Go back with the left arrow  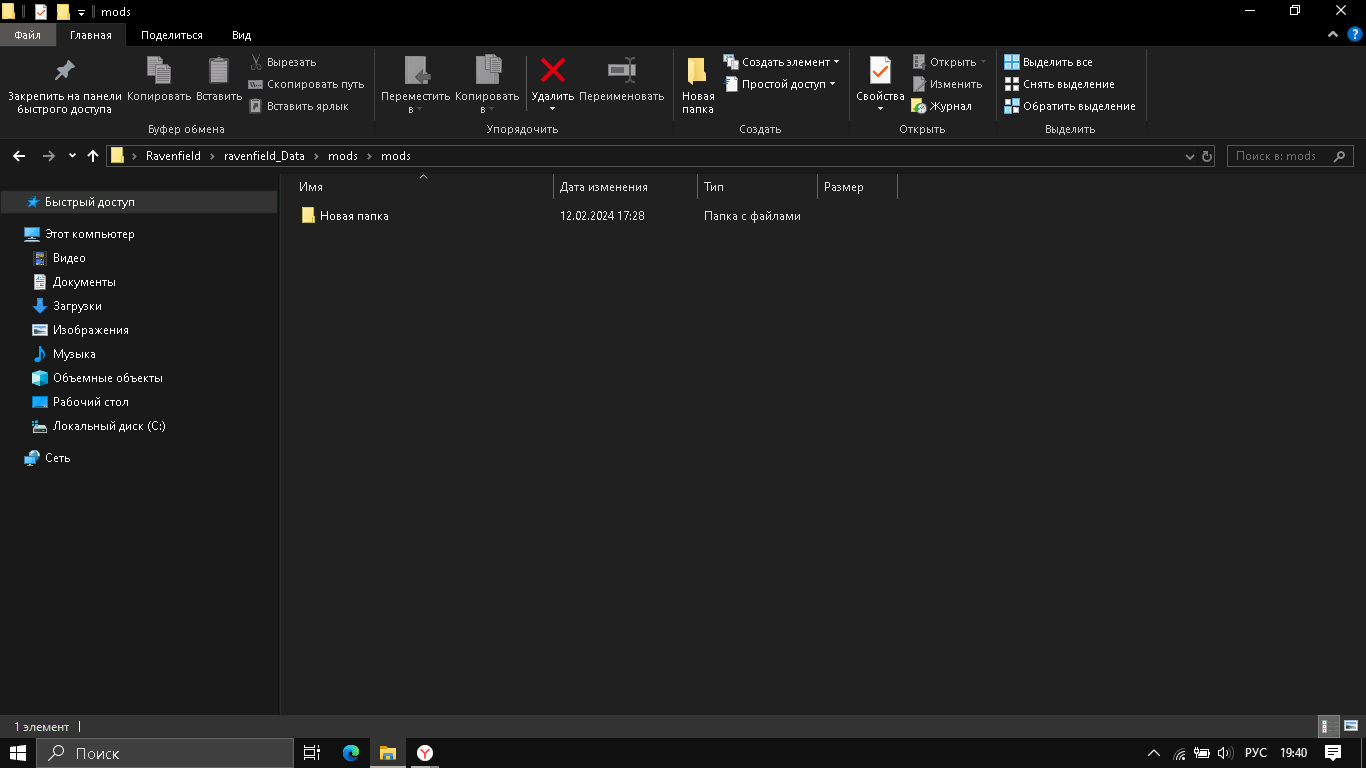[x=19, y=156]
